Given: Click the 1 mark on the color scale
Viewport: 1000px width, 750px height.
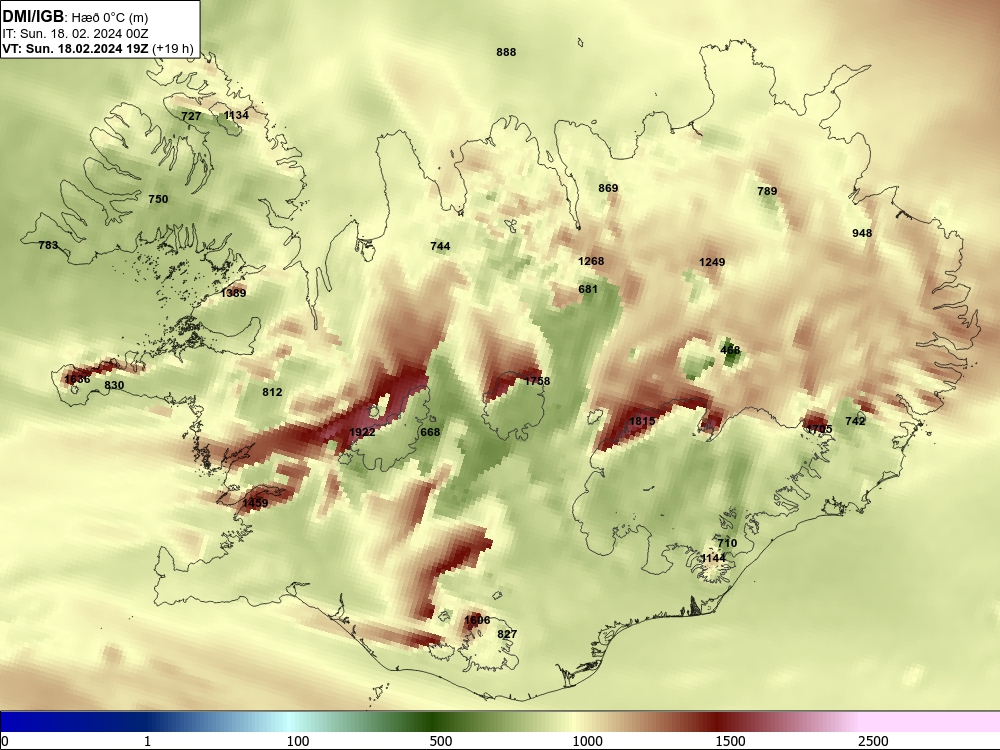Looking at the screenshot, I should (147, 741).
